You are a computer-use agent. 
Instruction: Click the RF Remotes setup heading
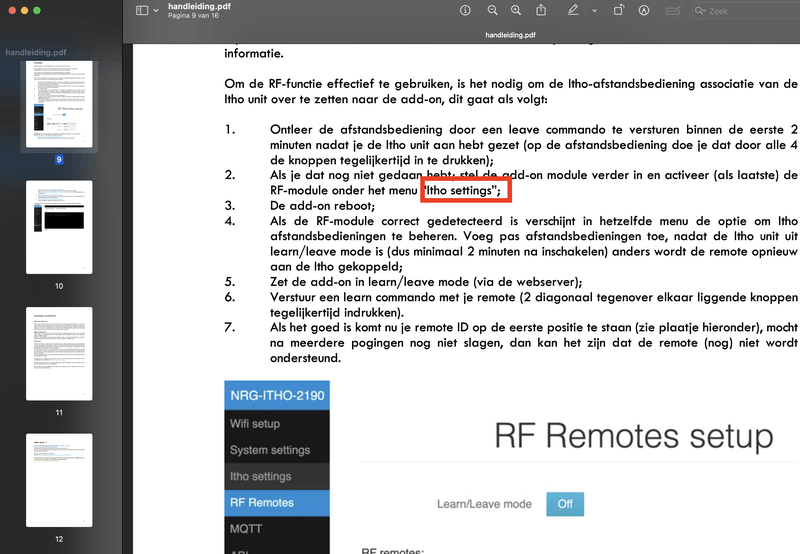(634, 437)
